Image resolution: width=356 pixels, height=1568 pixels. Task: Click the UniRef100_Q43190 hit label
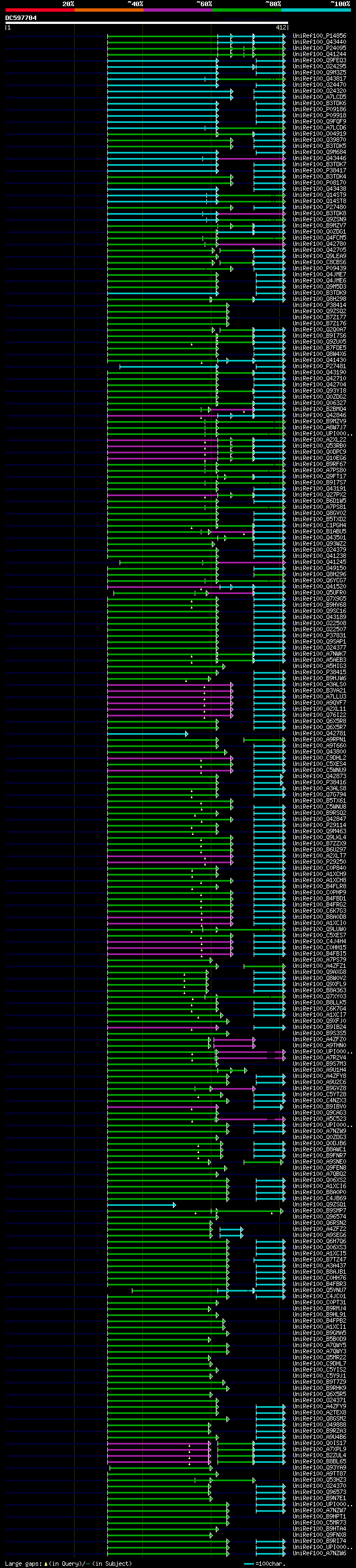[x=319, y=372]
